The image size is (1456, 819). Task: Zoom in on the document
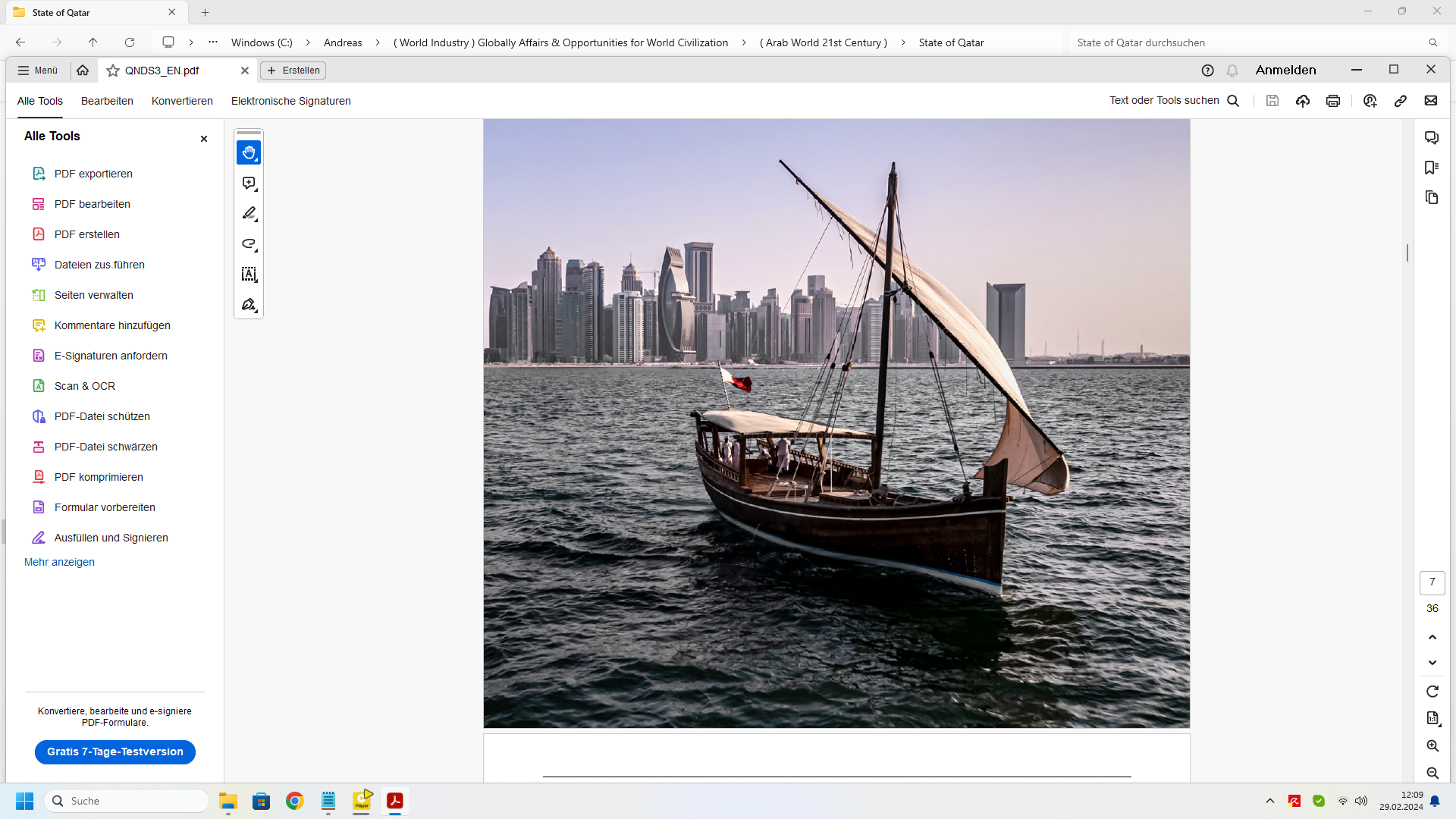tap(1432, 746)
